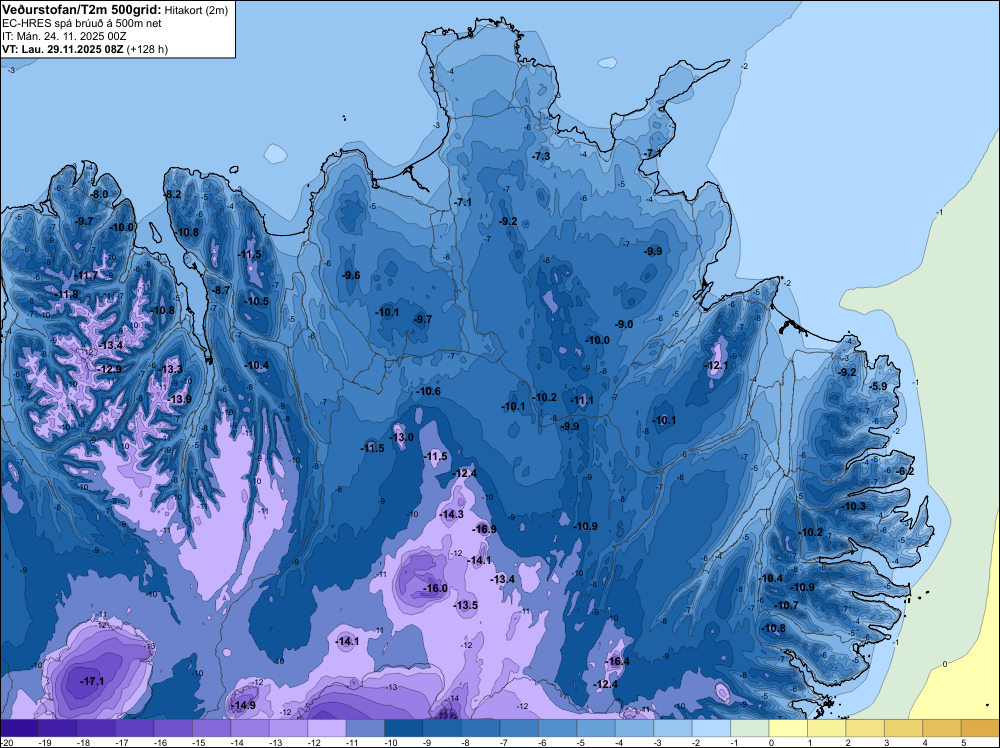This screenshot has height=748, width=1000.
Task: Pick the legend swatch between -20 and -19
Action: [x=19, y=728]
